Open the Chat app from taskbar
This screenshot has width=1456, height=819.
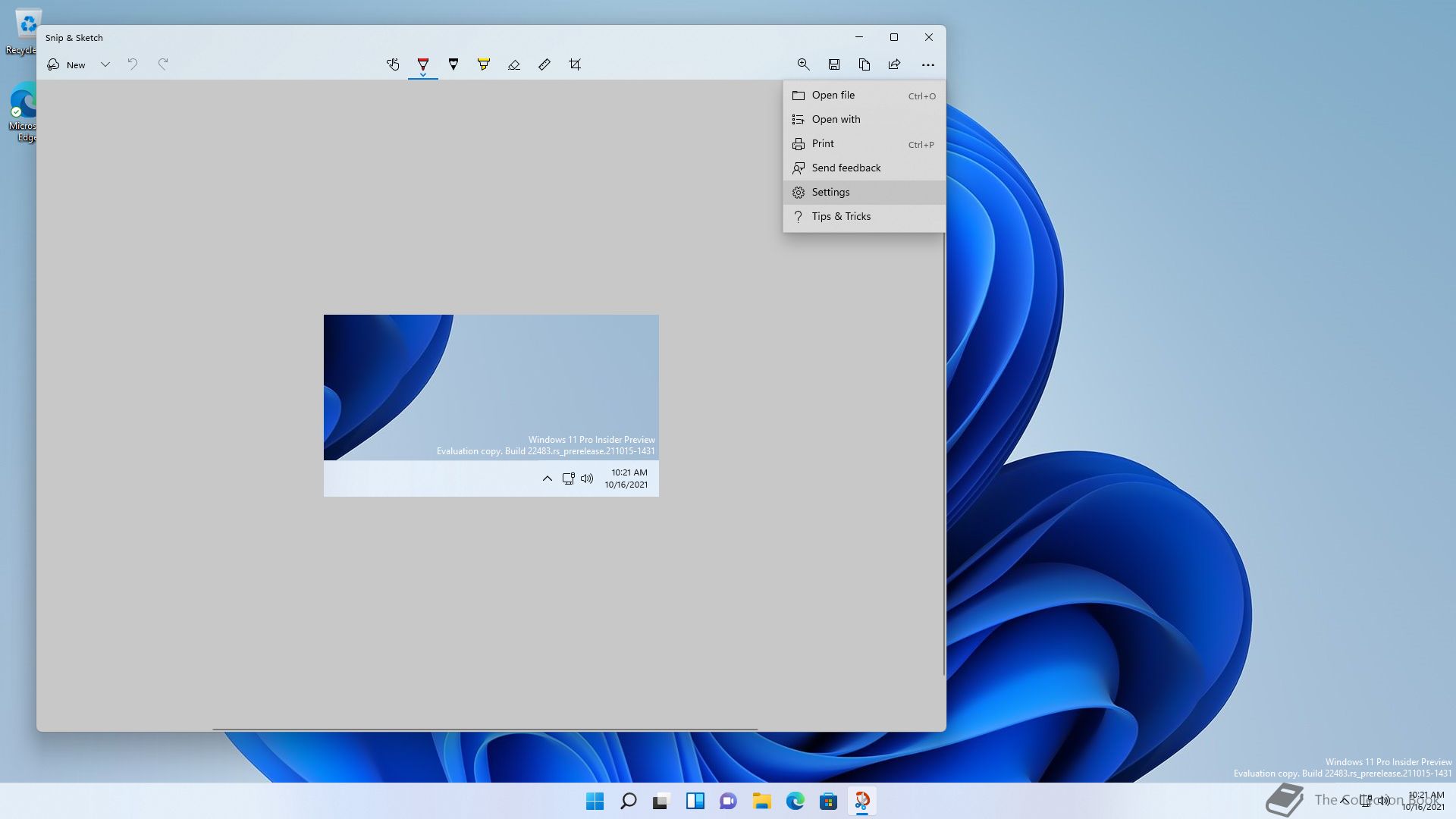[729, 801]
